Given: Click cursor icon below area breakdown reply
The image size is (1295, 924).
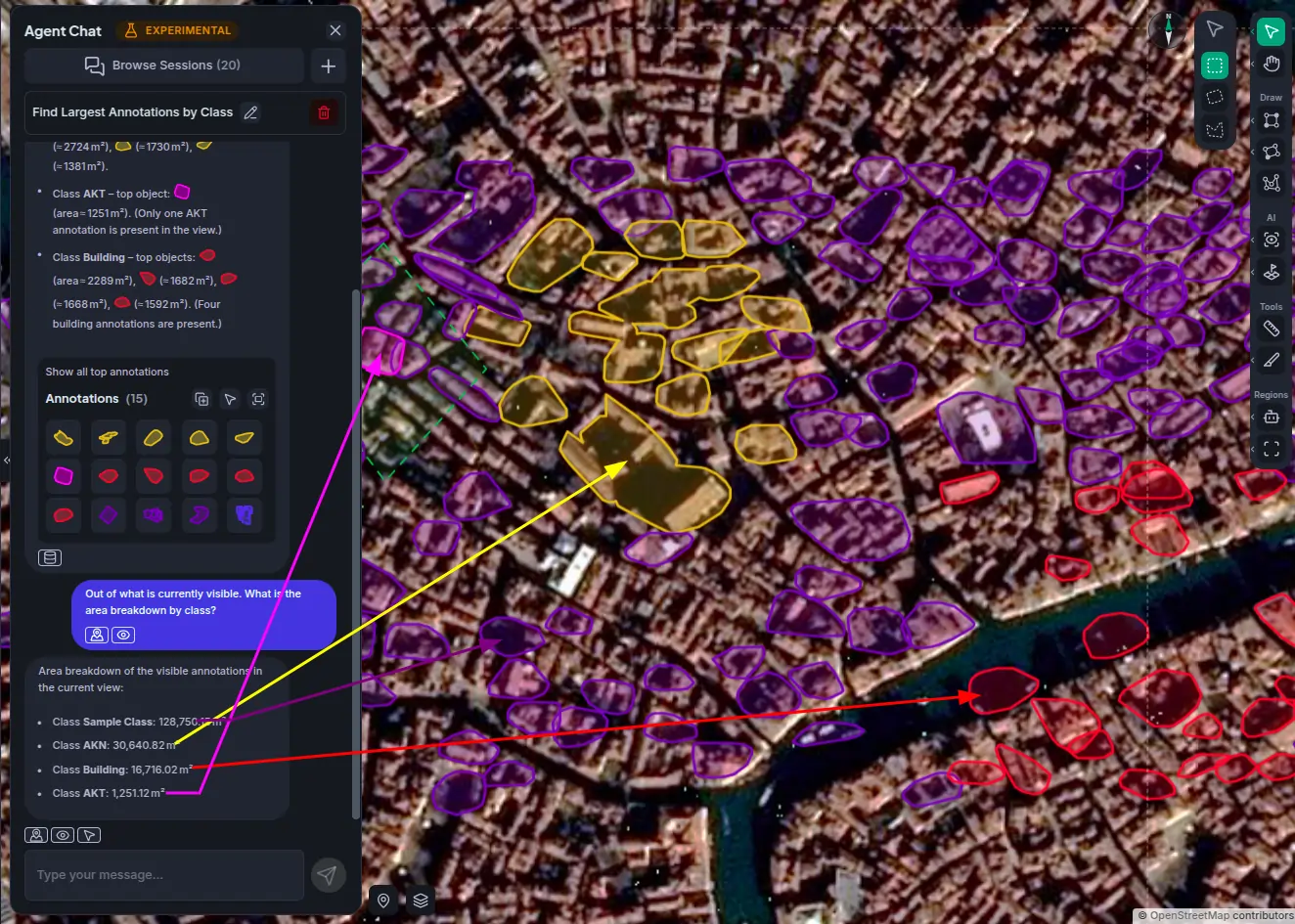Looking at the screenshot, I should [89, 835].
